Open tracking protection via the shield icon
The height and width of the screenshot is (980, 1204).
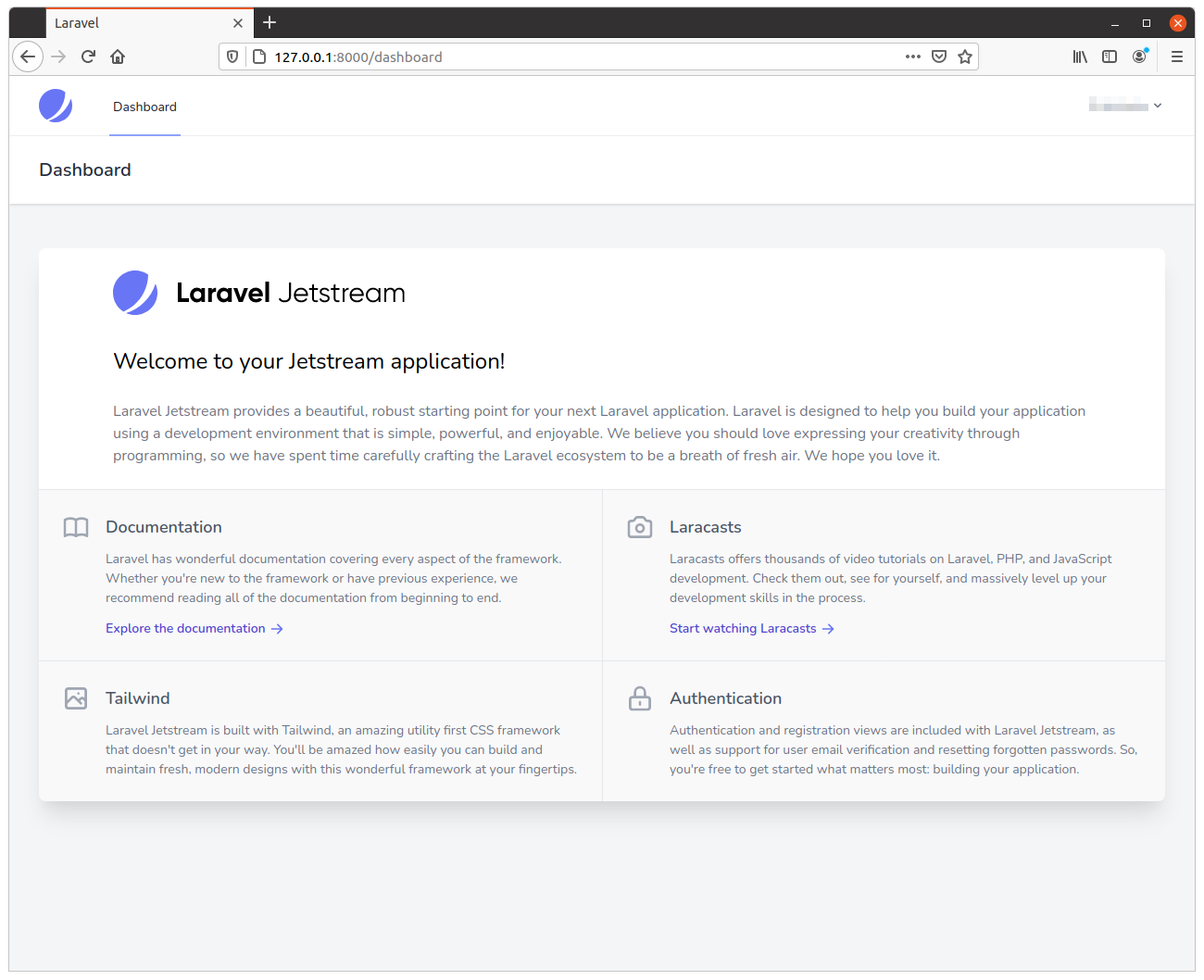[x=232, y=57]
